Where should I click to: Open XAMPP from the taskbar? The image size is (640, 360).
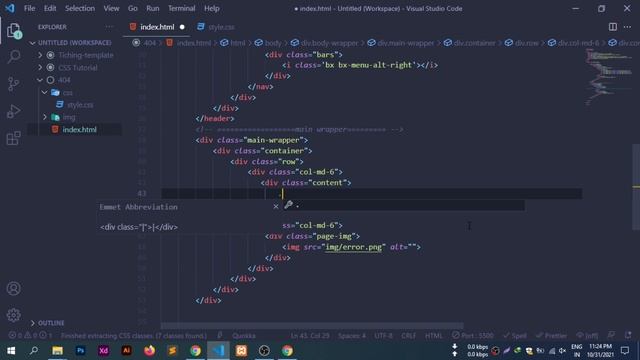(241, 351)
